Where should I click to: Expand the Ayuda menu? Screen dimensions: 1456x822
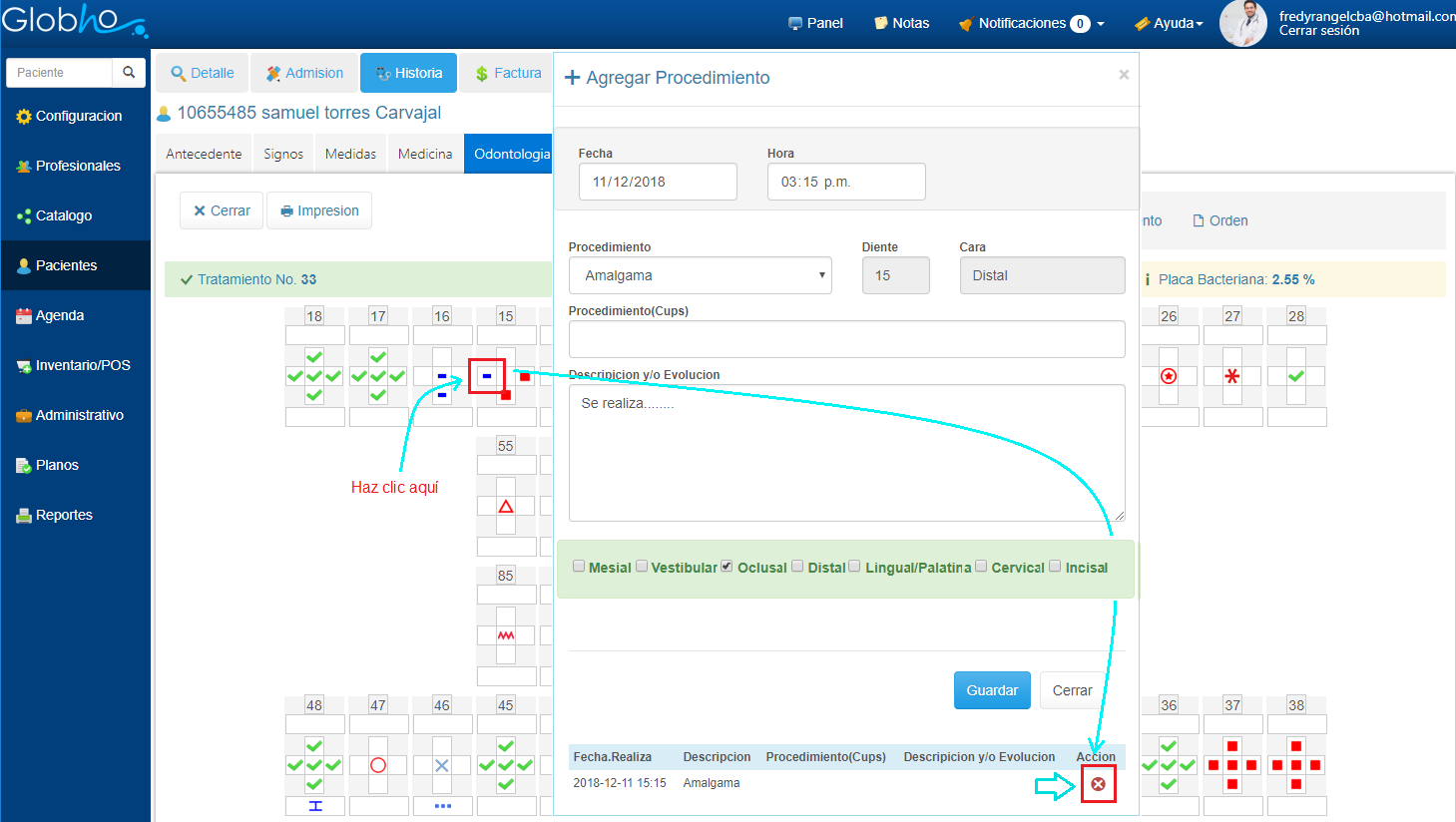[x=1169, y=23]
